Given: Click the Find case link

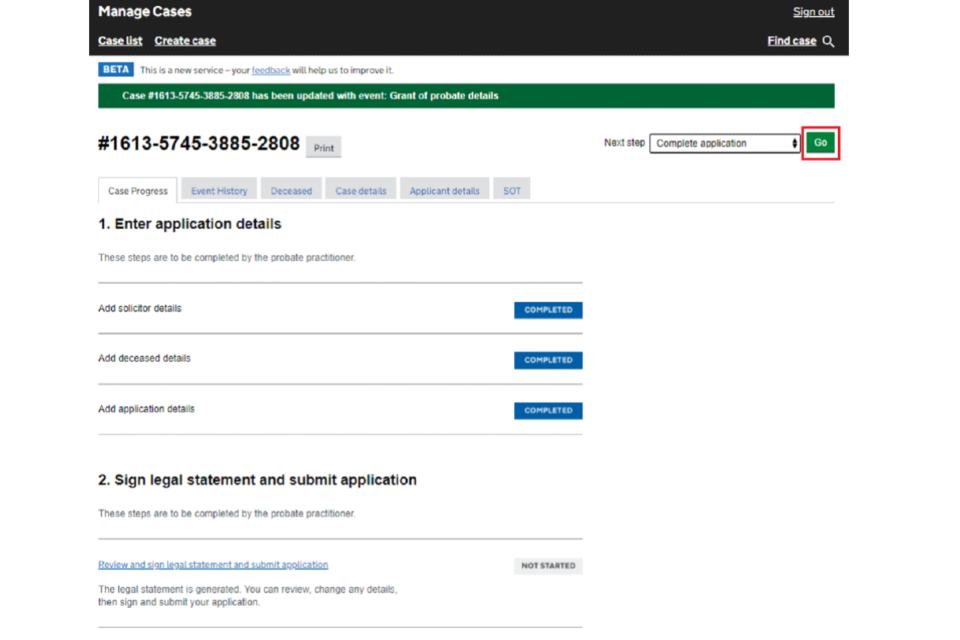Looking at the screenshot, I should click(x=791, y=41).
